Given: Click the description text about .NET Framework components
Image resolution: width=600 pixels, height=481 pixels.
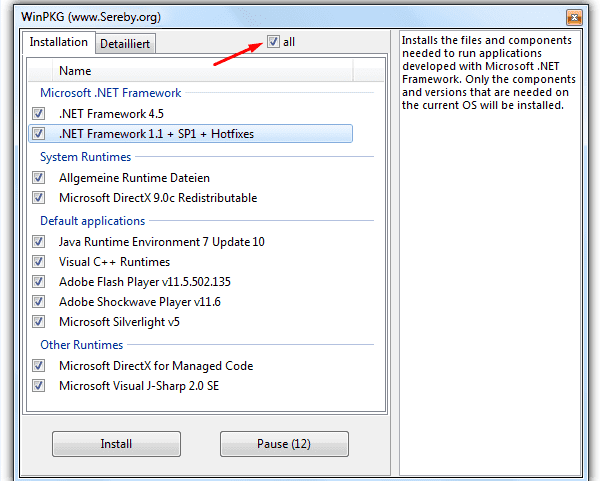Looking at the screenshot, I should 488,72.
